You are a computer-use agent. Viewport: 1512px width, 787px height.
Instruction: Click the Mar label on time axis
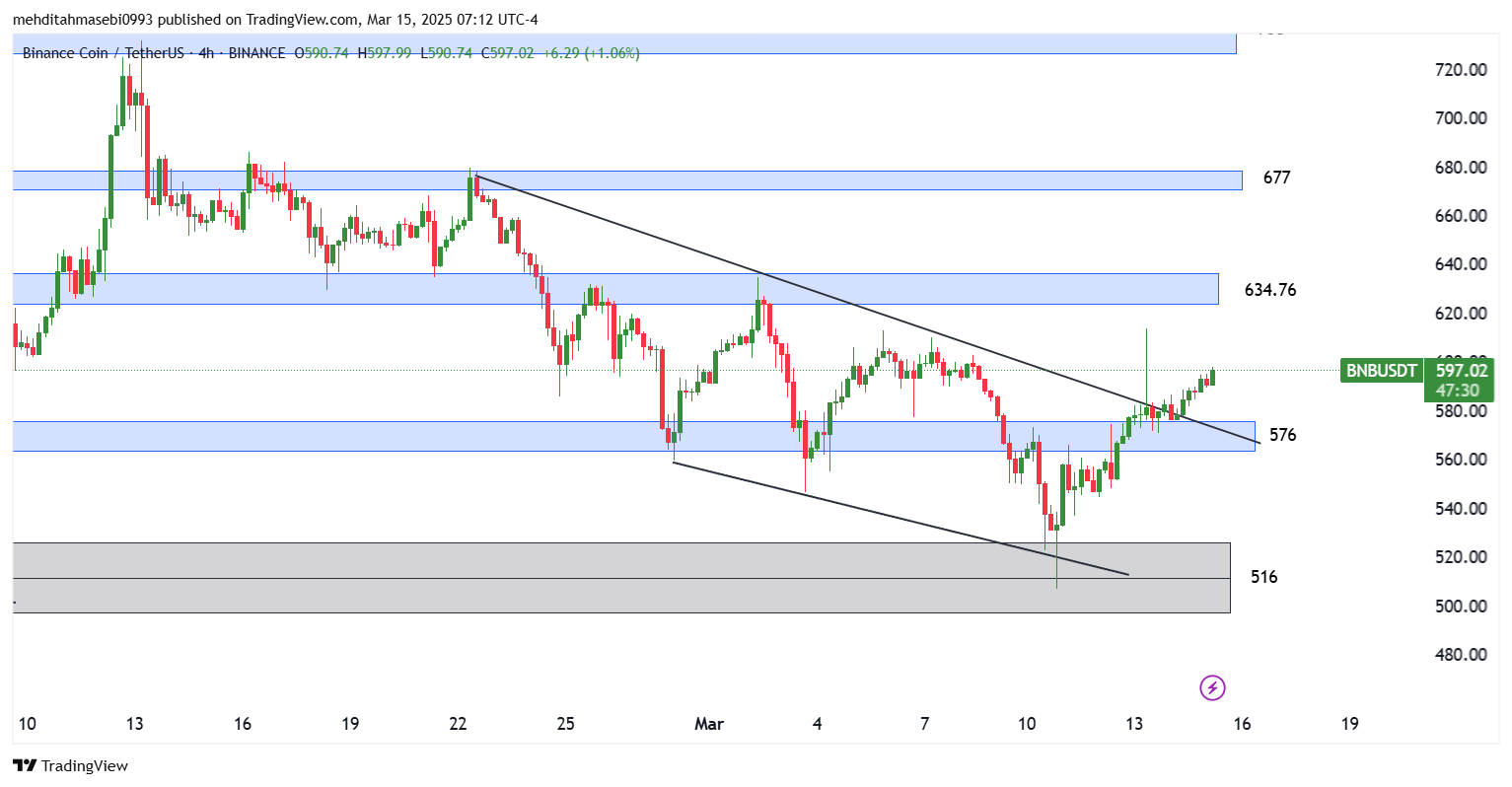tap(709, 724)
